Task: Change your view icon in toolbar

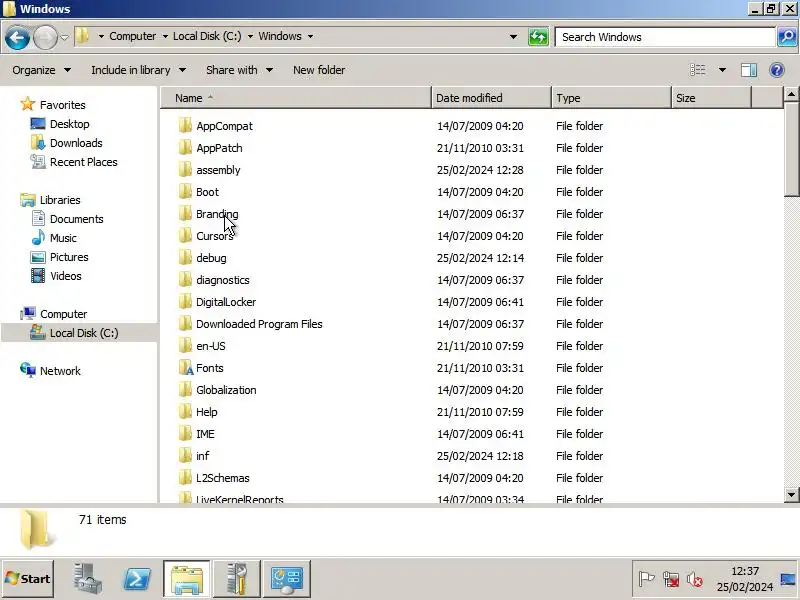Action: coord(698,70)
